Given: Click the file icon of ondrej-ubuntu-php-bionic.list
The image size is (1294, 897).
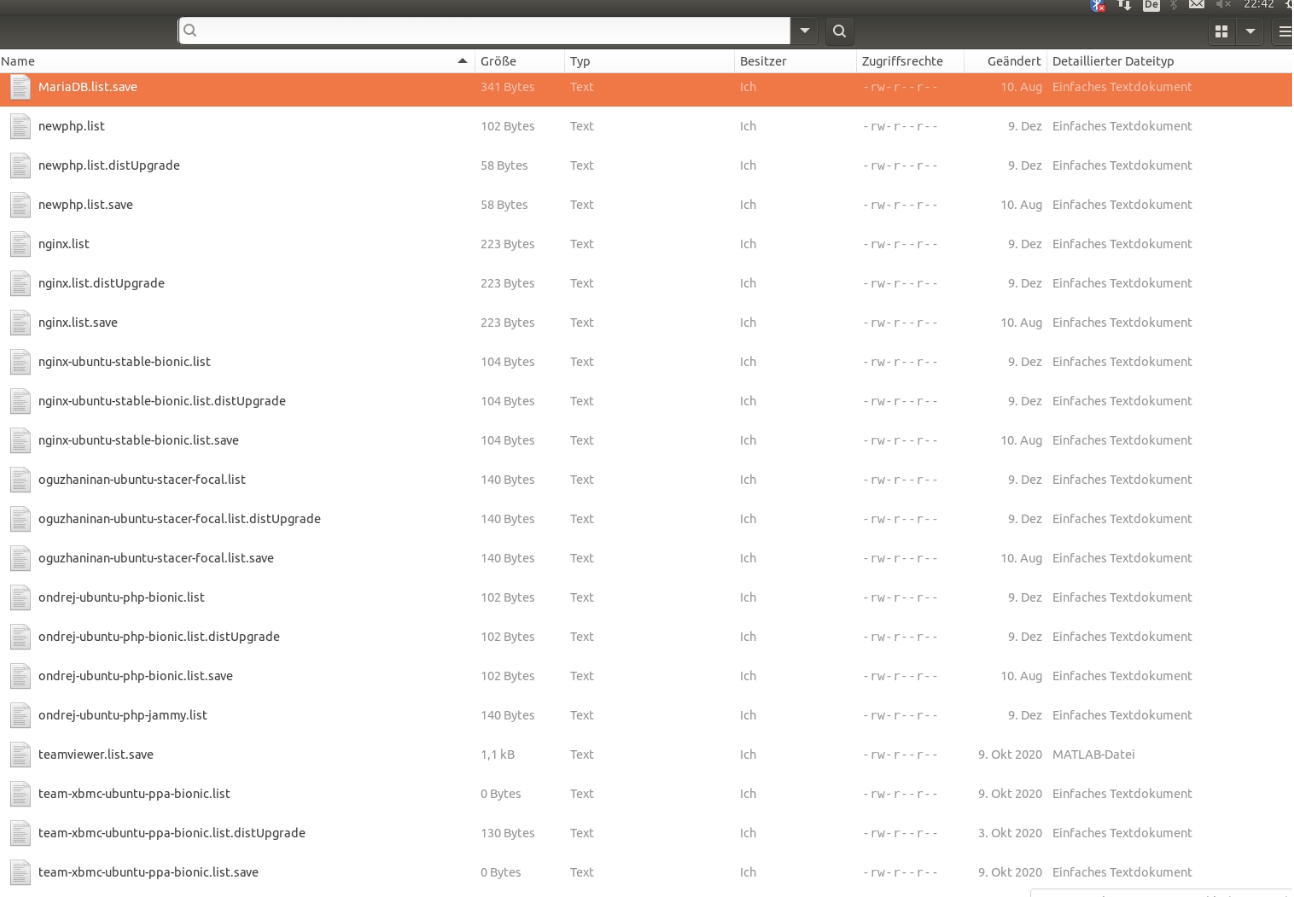Looking at the screenshot, I should (x=20, y=597).
